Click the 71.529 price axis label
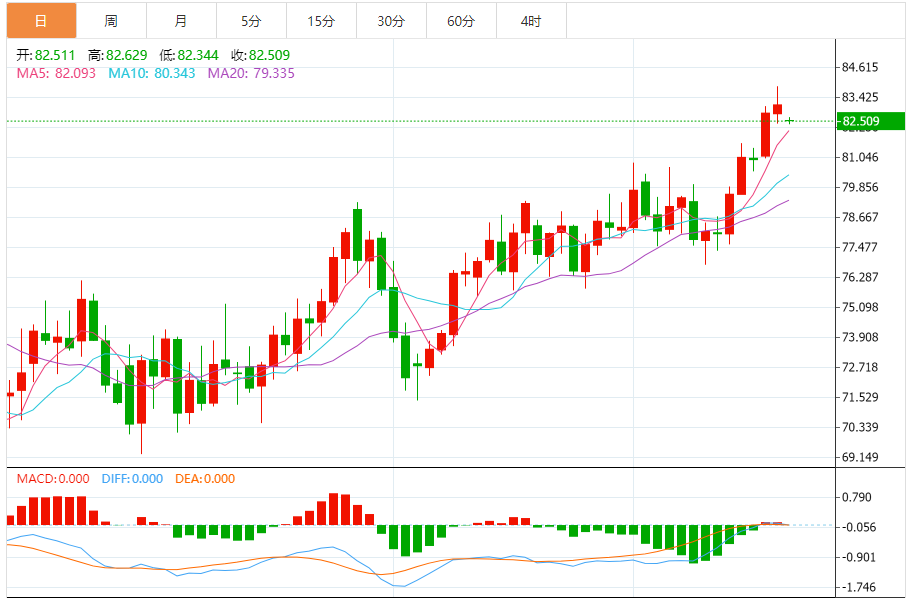911x598 pixels. pyautogui.click(x=860, y=397)
